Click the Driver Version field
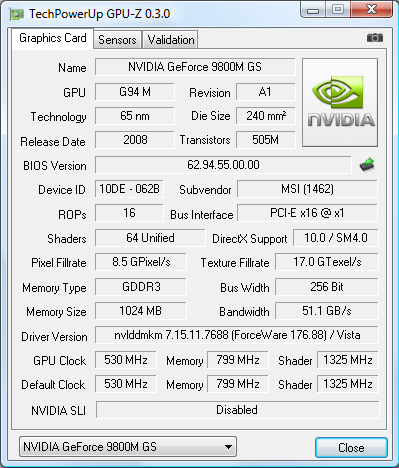Screen dimensions: 399x468 point(237,335)
